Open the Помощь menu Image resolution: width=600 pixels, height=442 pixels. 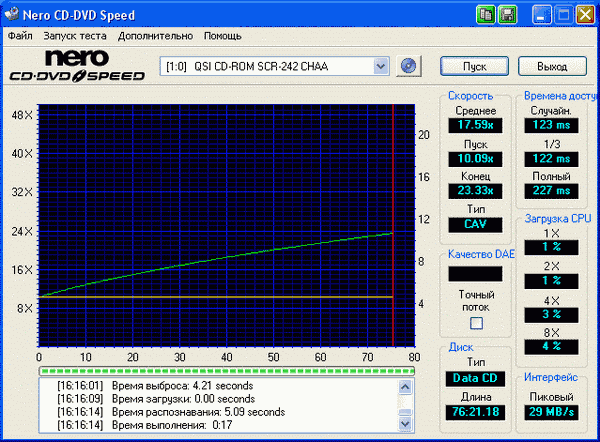222,35
